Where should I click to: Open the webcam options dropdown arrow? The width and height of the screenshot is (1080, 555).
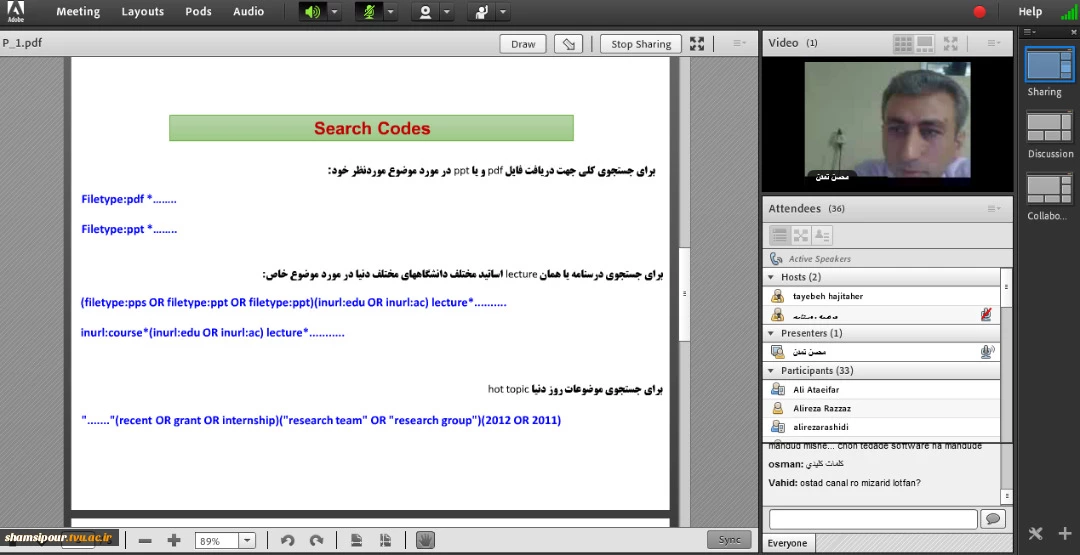click(x=446, y=12)
